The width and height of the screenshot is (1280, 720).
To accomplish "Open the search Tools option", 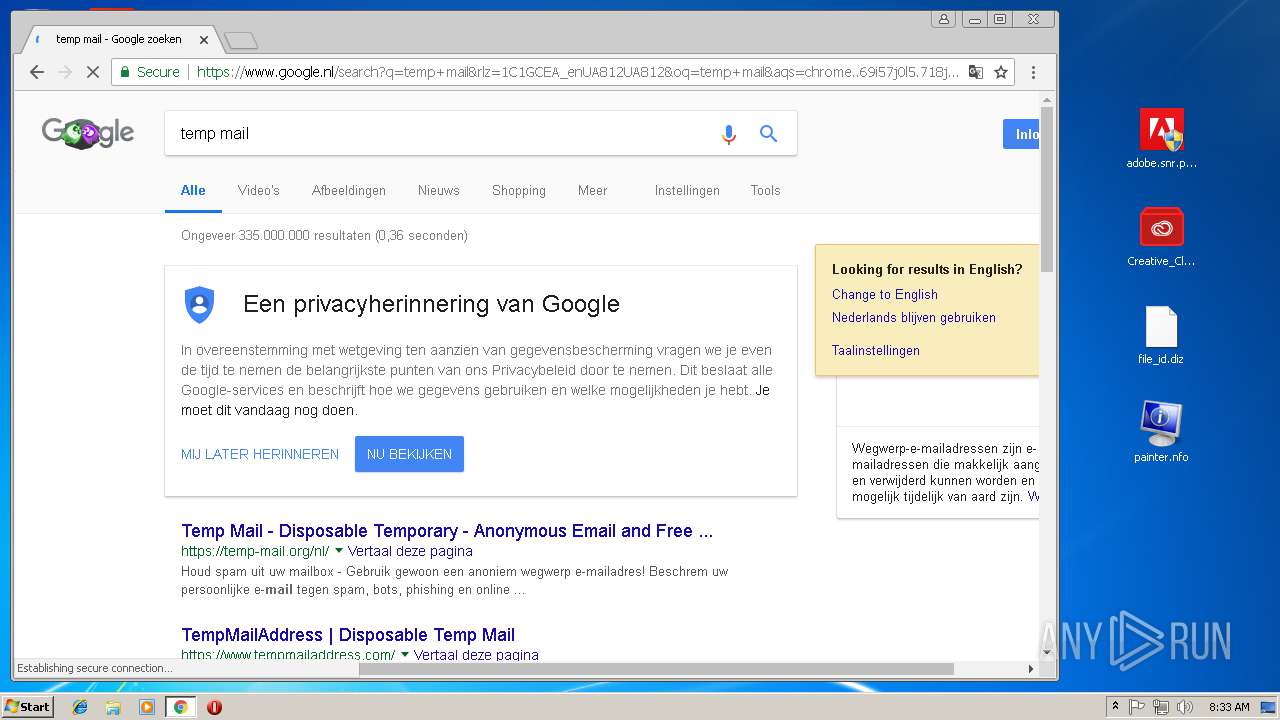I will [x=766, y=190].
